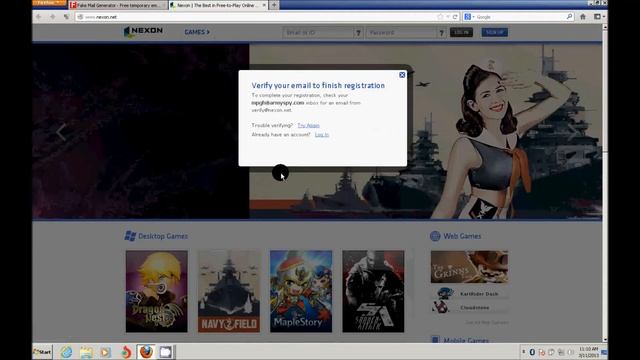Click the last taskbar application icon
The image size is (640, 360).
[x=166, y=352]
